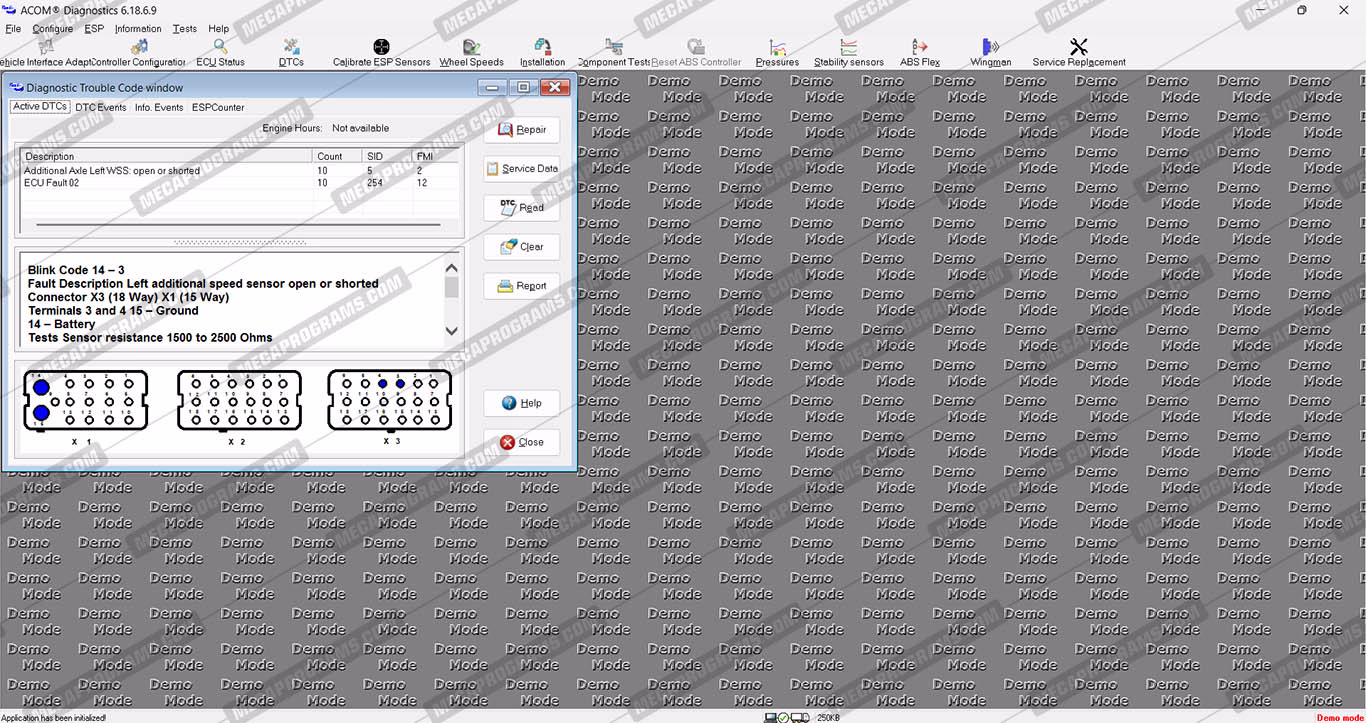Open the Tests menu

point(184,29)
